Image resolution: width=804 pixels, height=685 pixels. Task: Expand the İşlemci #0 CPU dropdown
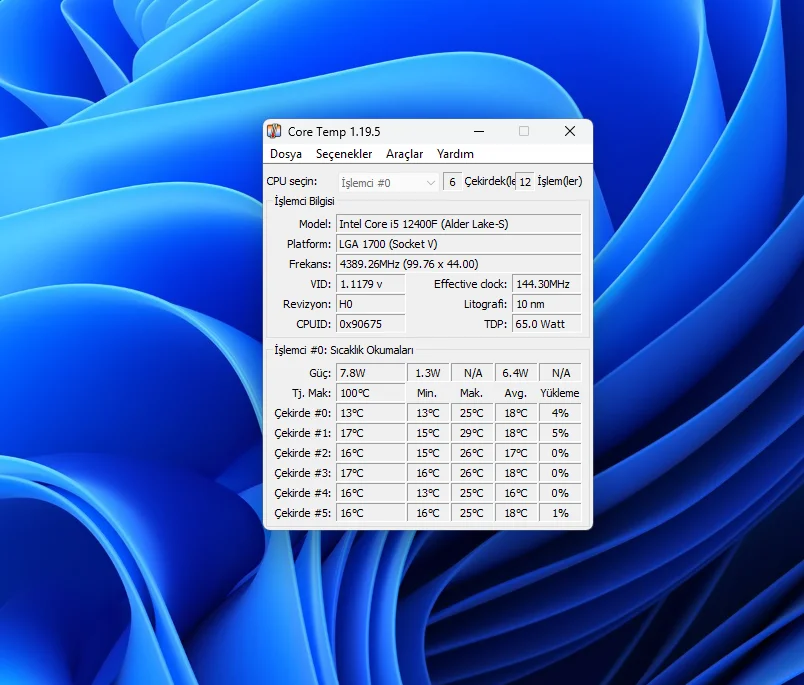pos(388,183)
